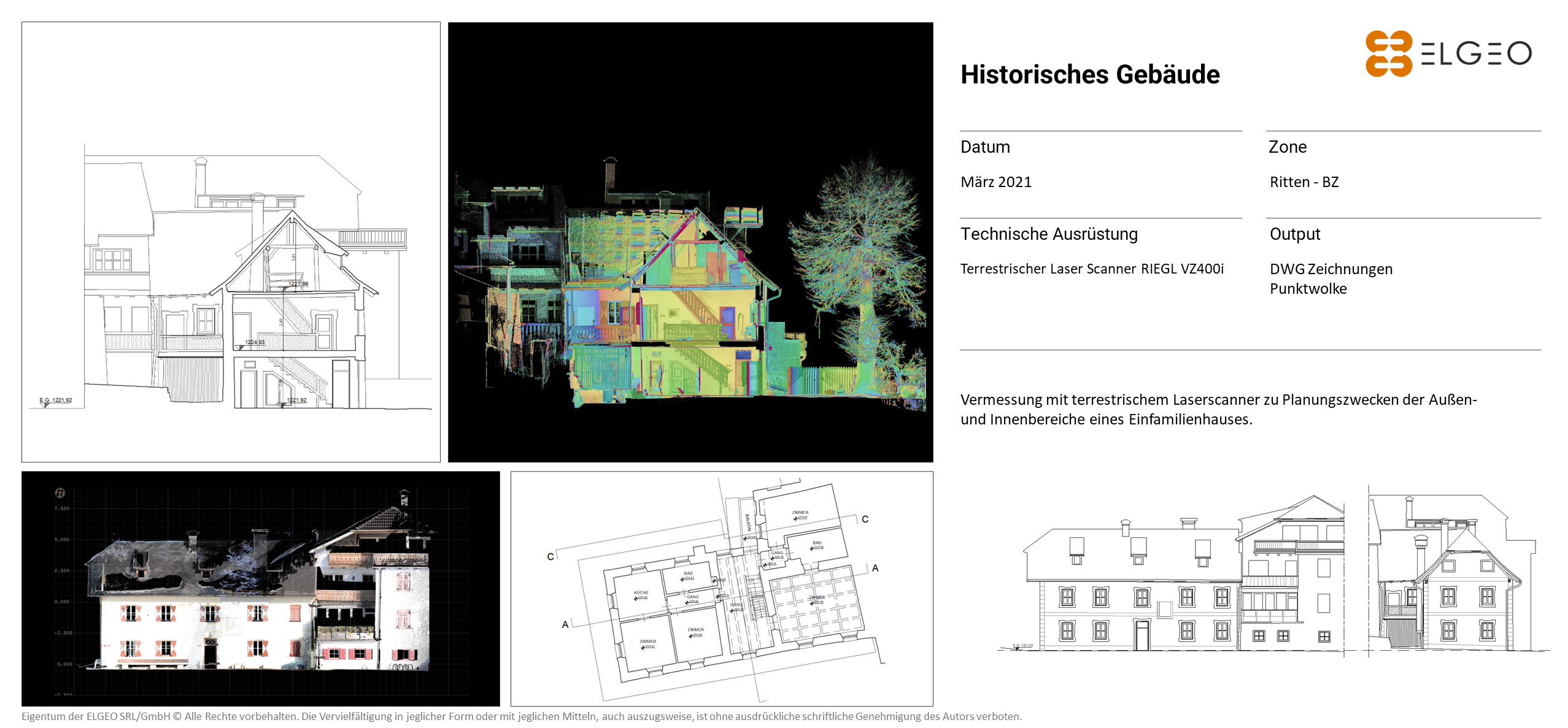
Task: Click the view-orientation icon above the 7.500 label
Action: pos(60,492)
